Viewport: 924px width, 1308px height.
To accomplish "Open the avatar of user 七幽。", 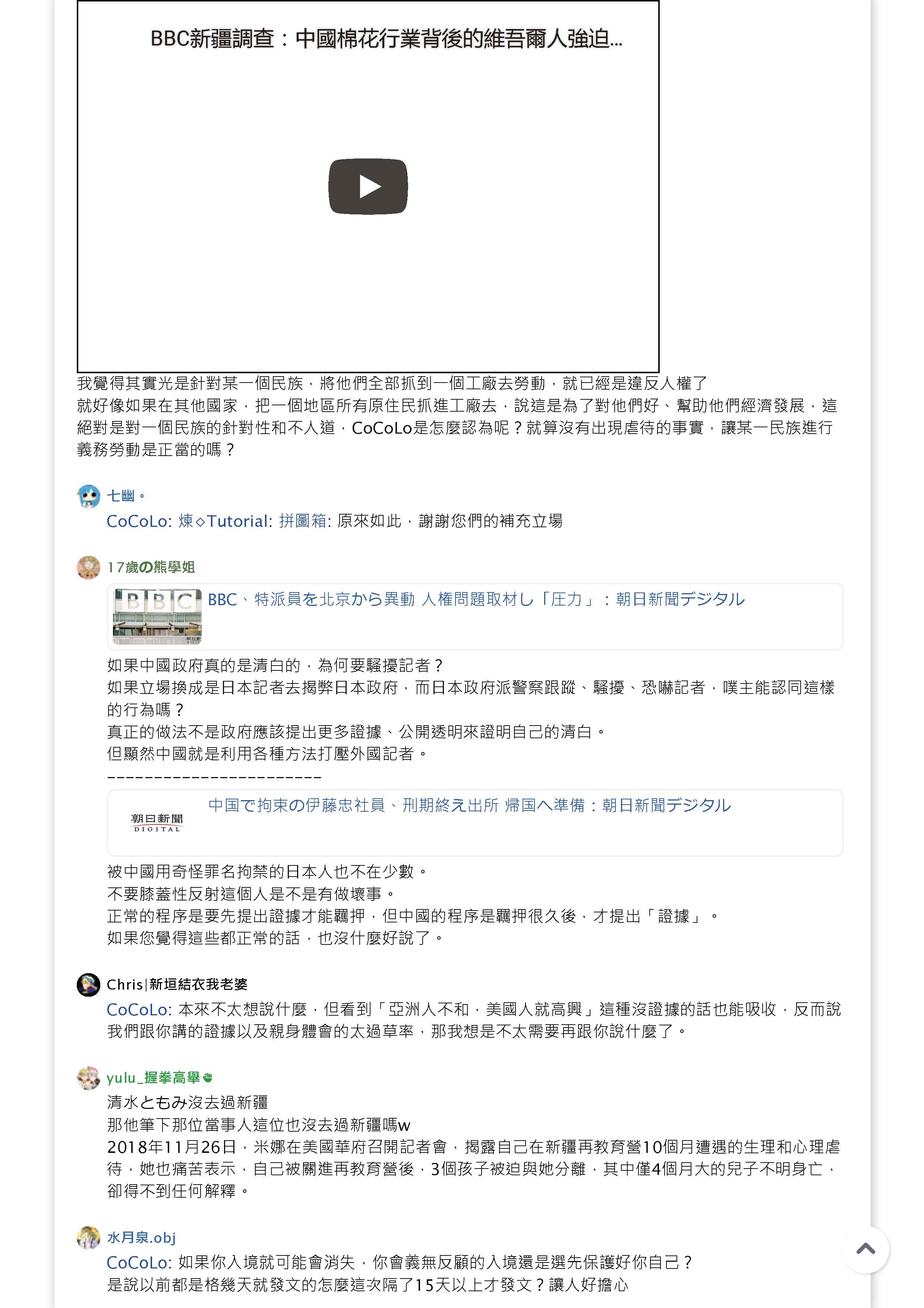I will click(88, 496).
